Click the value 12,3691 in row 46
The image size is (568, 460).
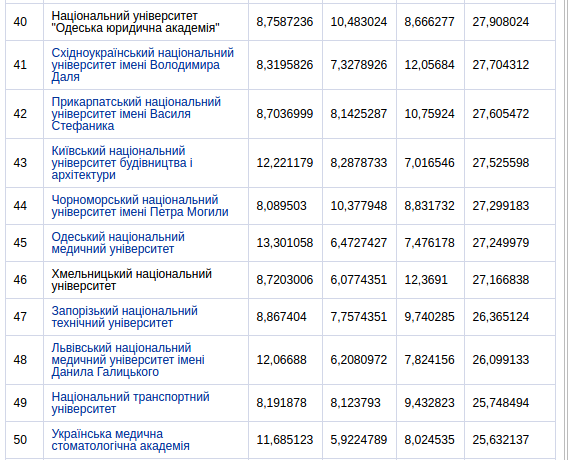[x=426, y=280]
